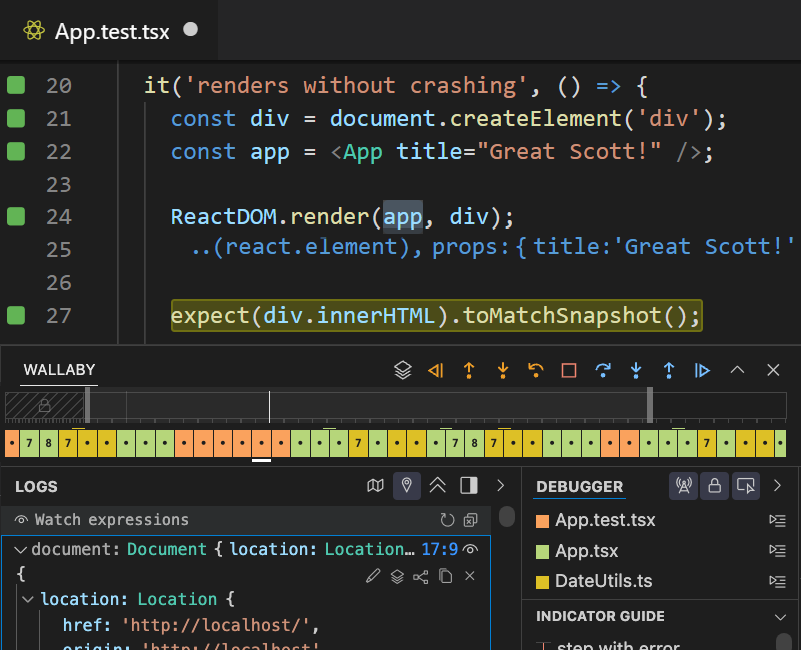Screen dimensions: 801x650
Task: Click the blue step over icon
Action: tap(603, 370)
